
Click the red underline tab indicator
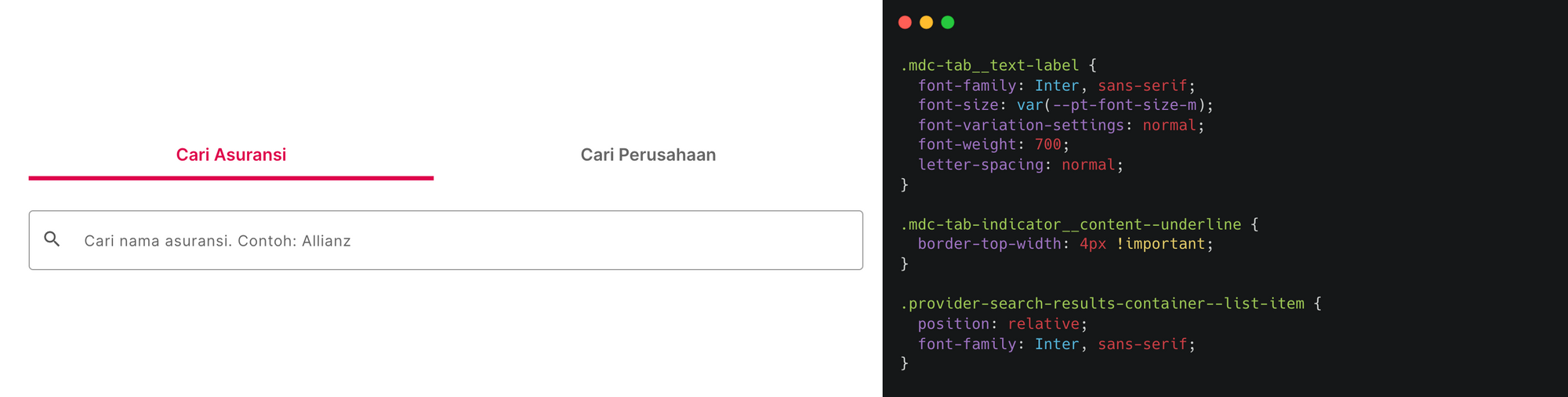231,178
